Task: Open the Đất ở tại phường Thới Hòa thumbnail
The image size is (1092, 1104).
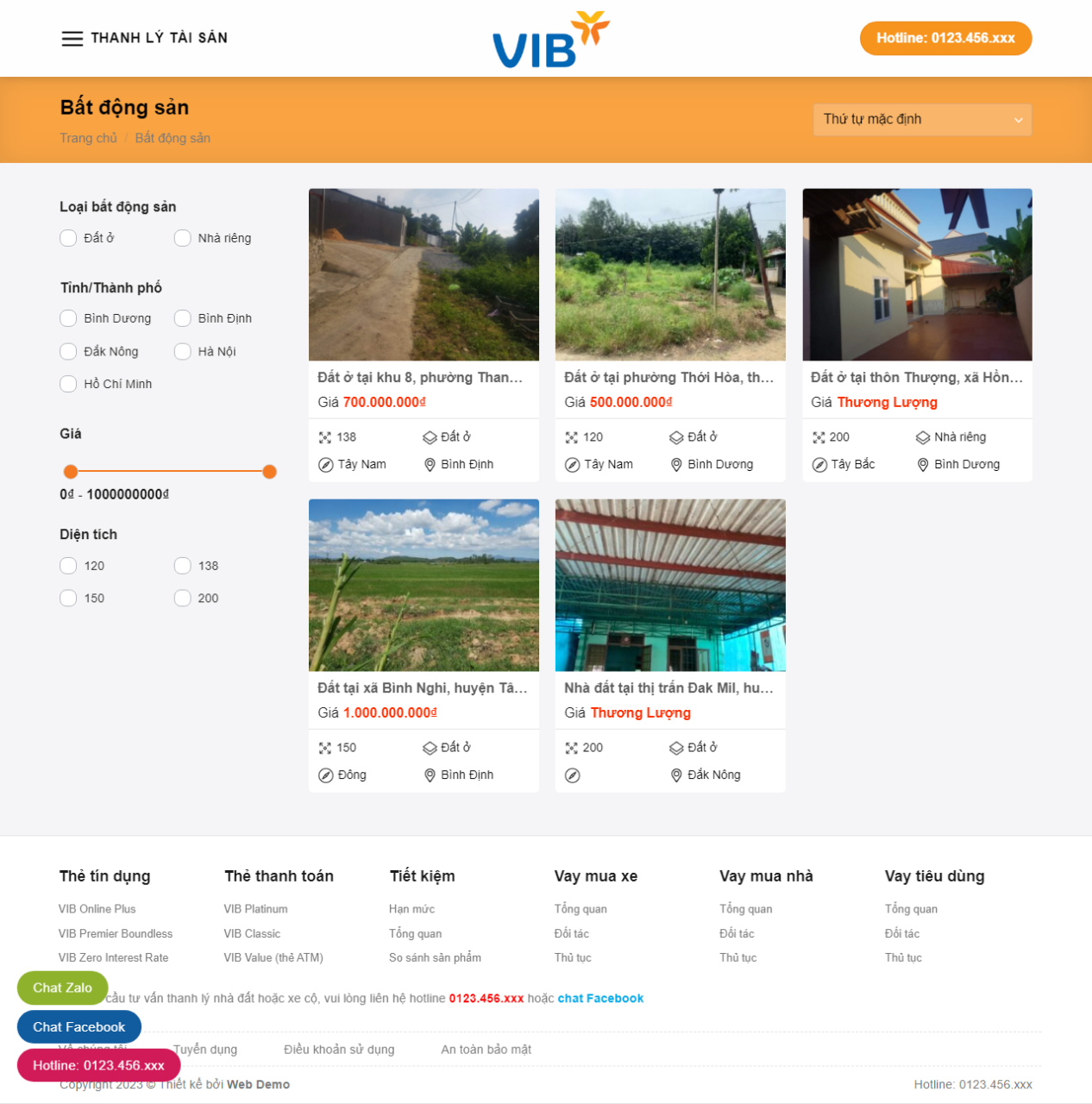Action: point(670,274)
